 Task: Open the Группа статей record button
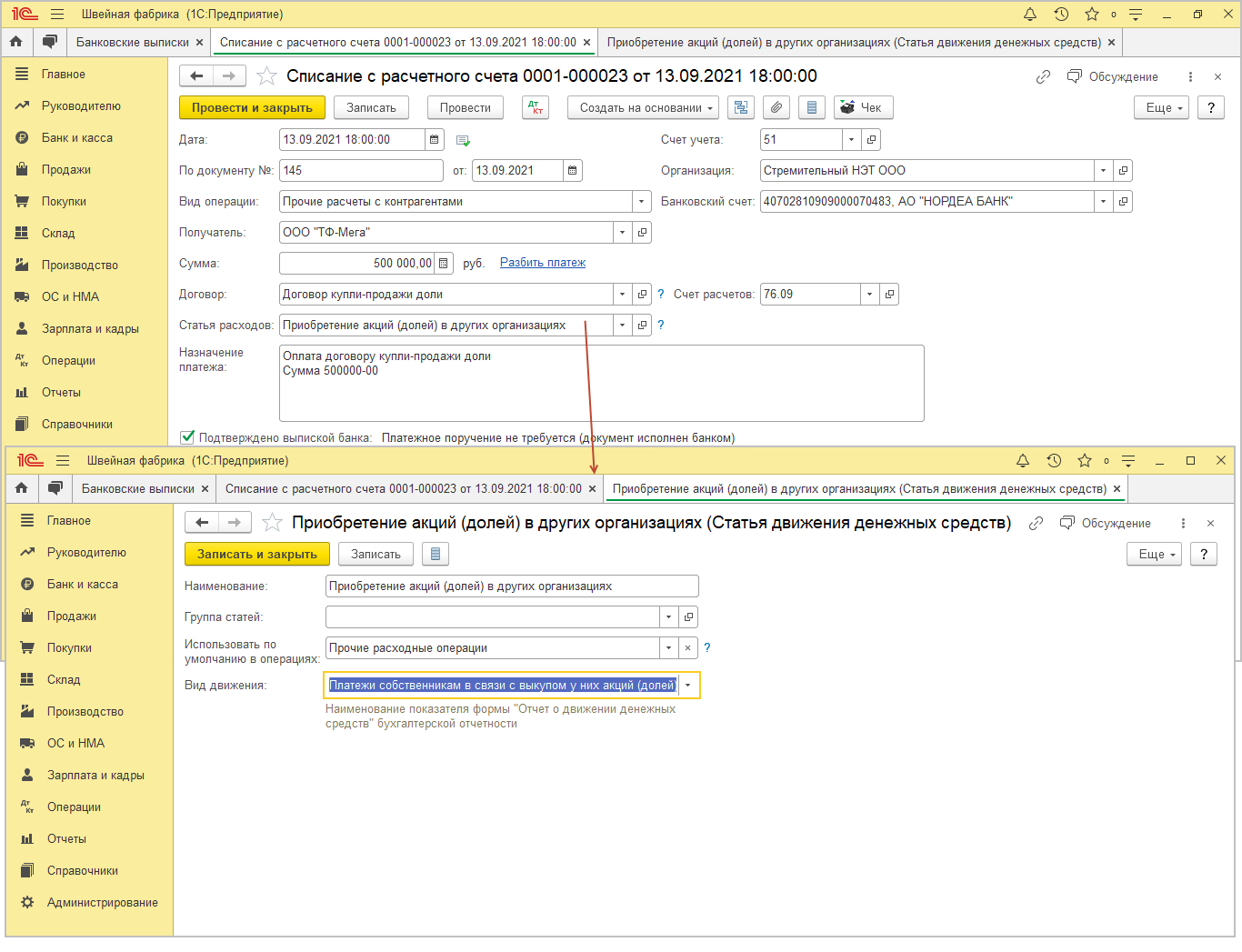688,617
